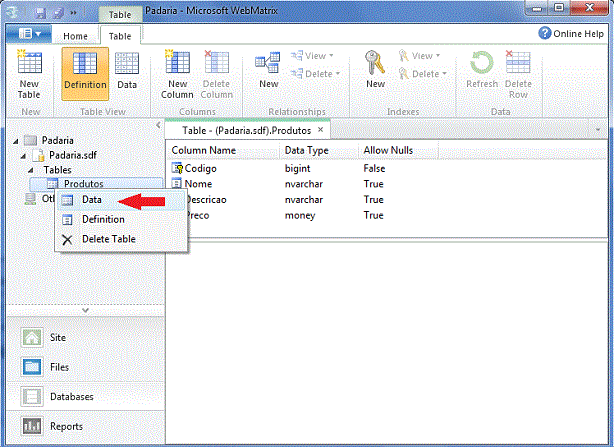Select the Padaria.sdf database file
Viewport: 614px width, 447px height.
tap(73, 155)
